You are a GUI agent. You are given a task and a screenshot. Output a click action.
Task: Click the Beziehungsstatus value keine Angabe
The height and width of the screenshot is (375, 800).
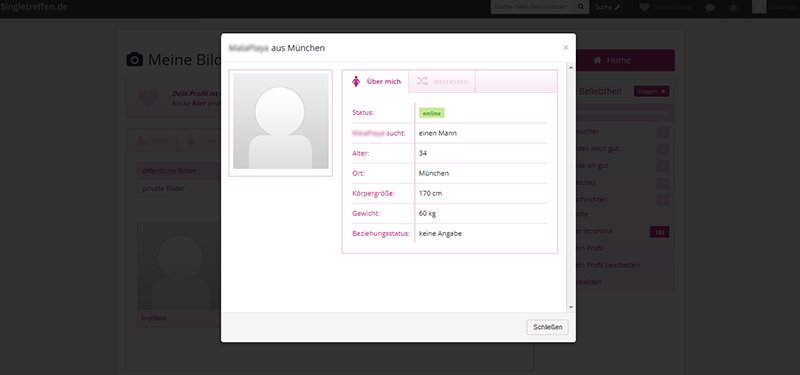440,234
